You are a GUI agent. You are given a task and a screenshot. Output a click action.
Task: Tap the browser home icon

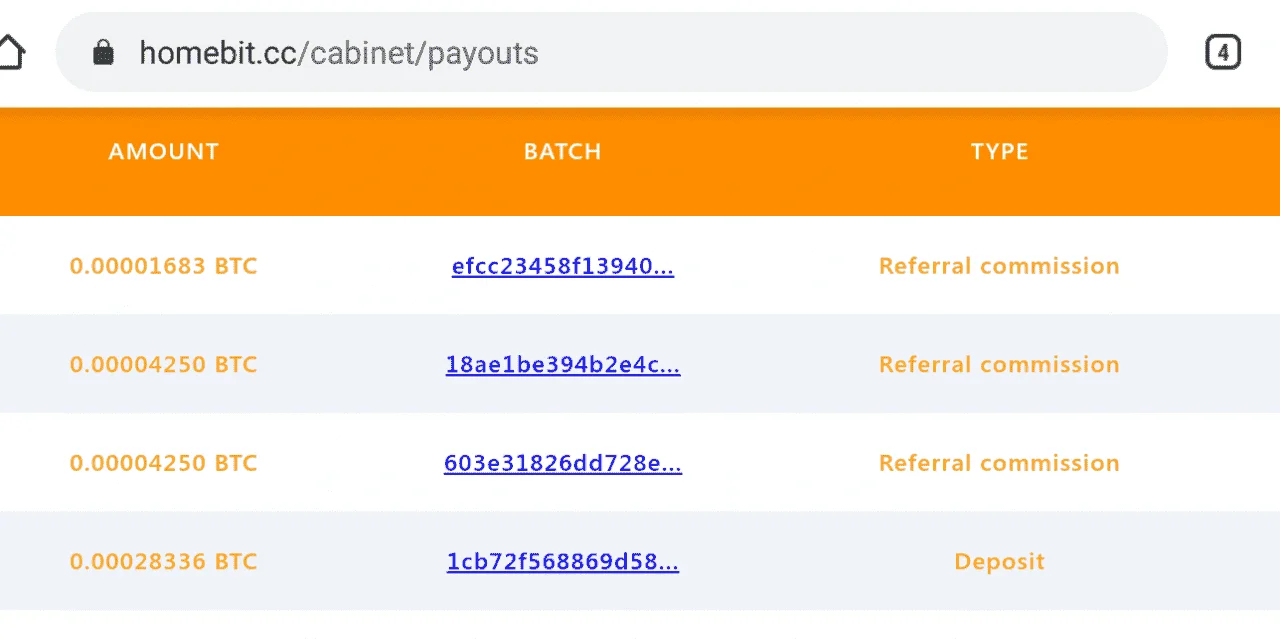click(x=8, y=52)
